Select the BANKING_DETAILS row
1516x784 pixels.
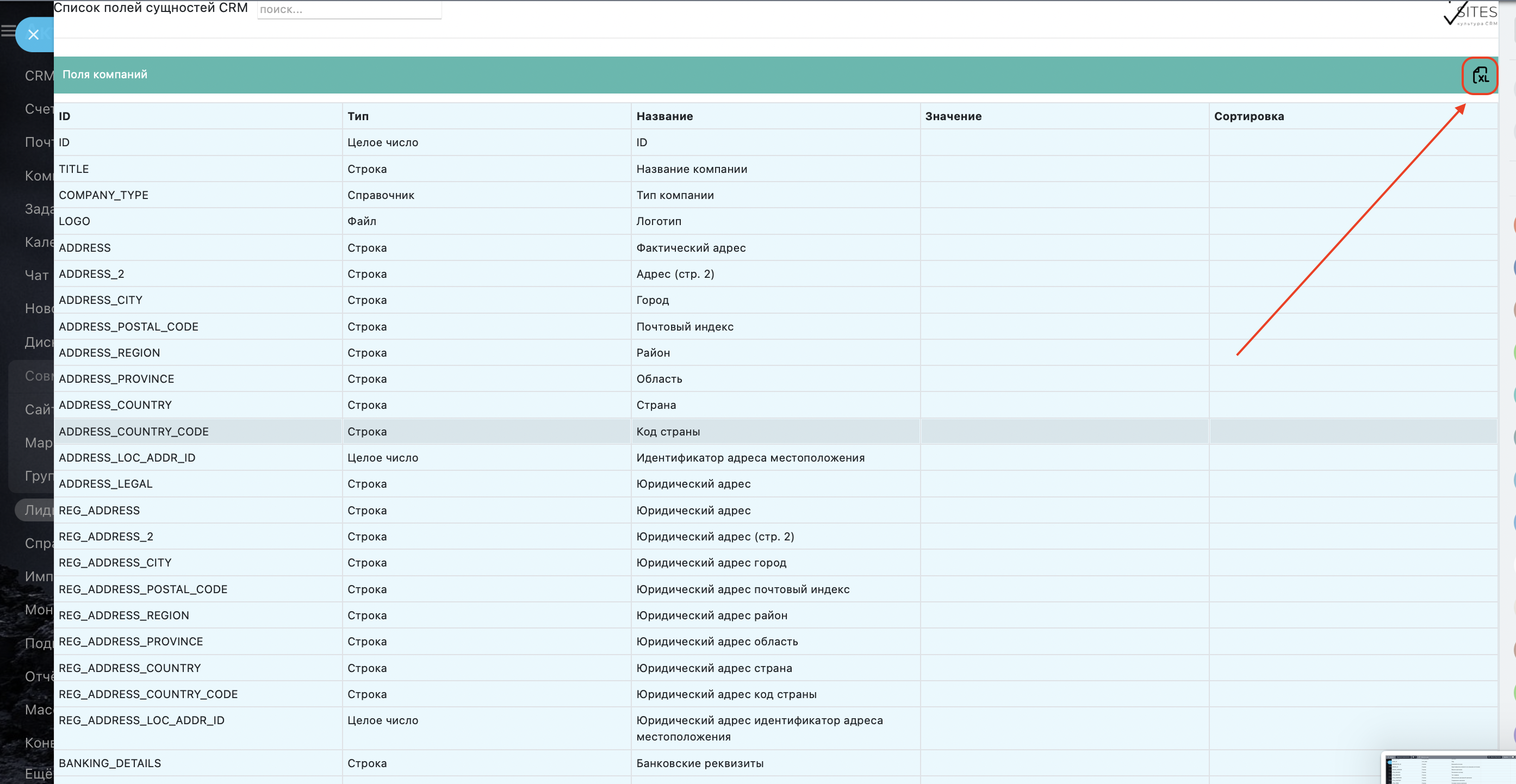click(109, 763)
